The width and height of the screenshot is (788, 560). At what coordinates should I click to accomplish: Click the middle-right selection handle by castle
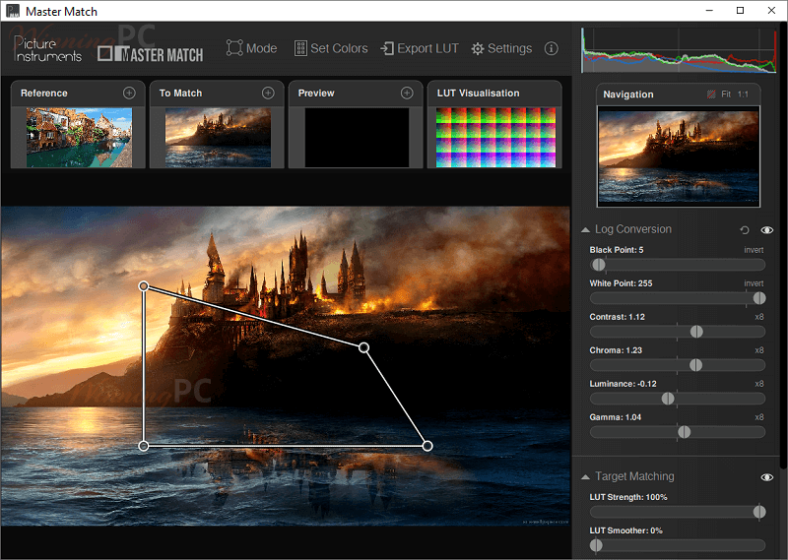point(364,347)
